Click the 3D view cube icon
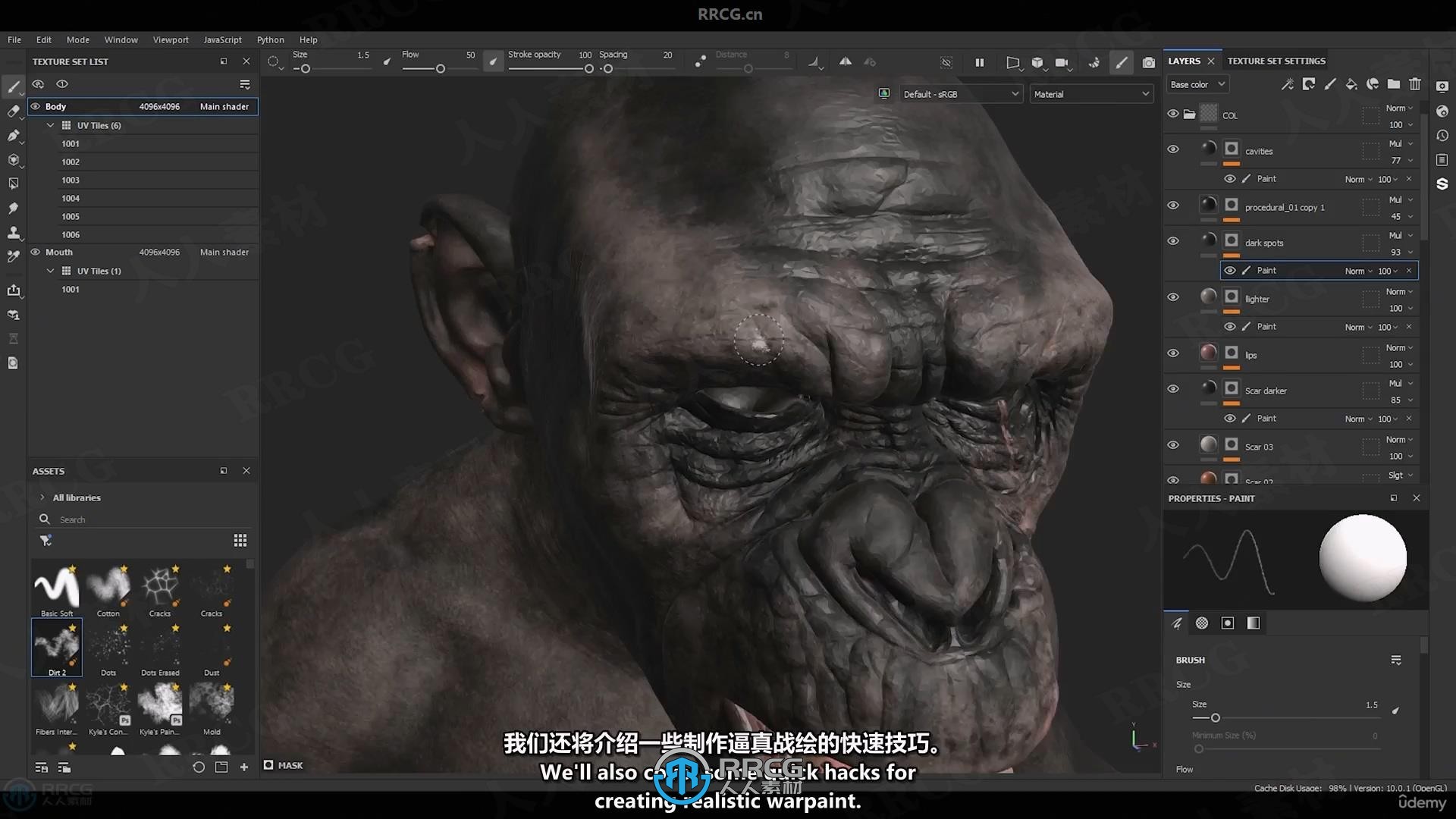Screen dimensions: 1456x819 (x=1037, y=62)
